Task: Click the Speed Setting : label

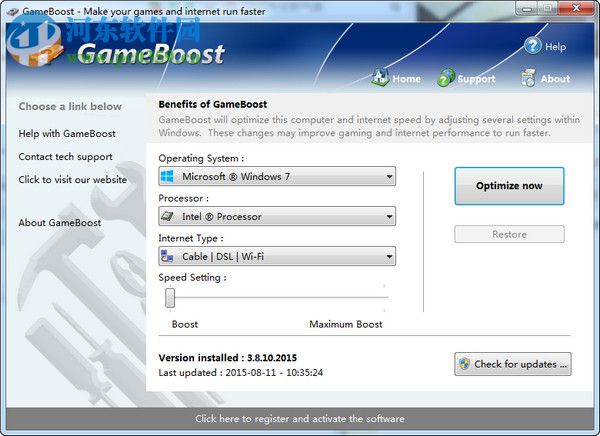Action: click(x=192, y=278)
